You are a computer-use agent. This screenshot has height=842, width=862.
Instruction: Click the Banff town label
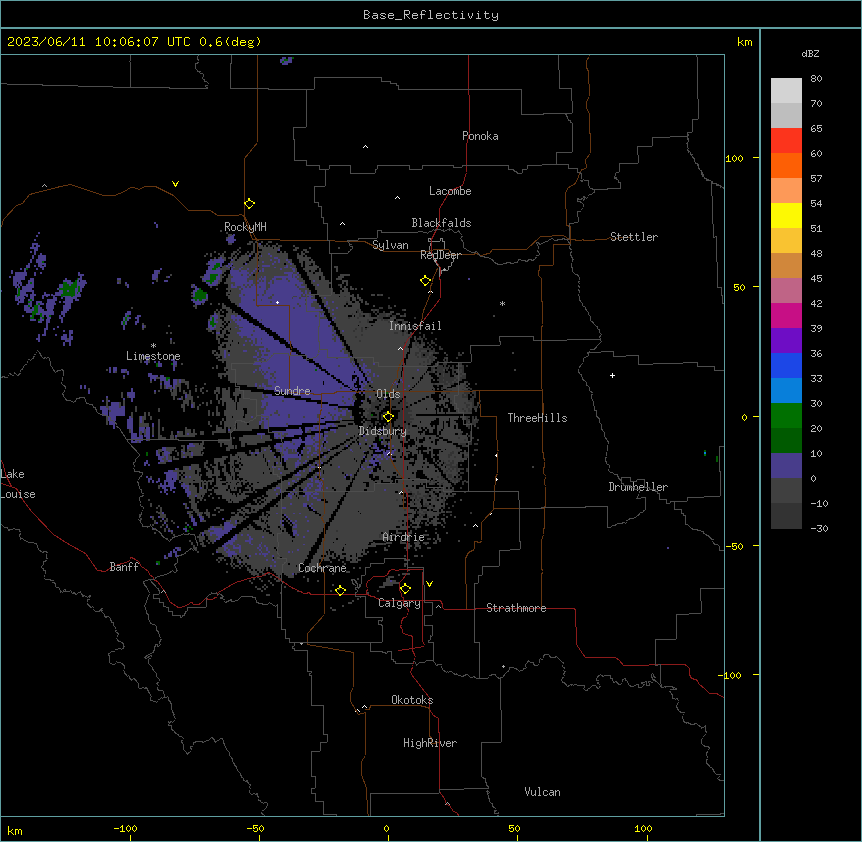coord(124,567)
